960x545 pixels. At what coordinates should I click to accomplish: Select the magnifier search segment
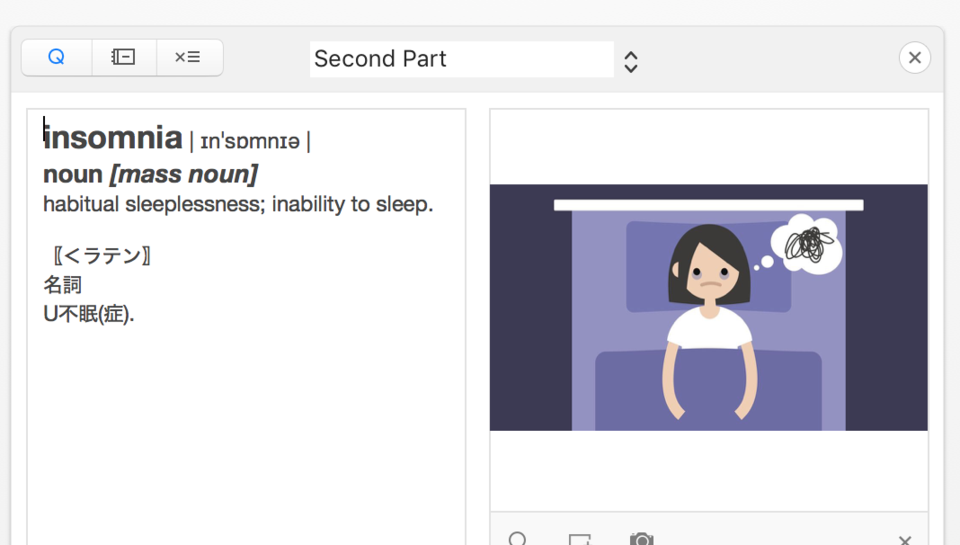(x=56, y=58)
